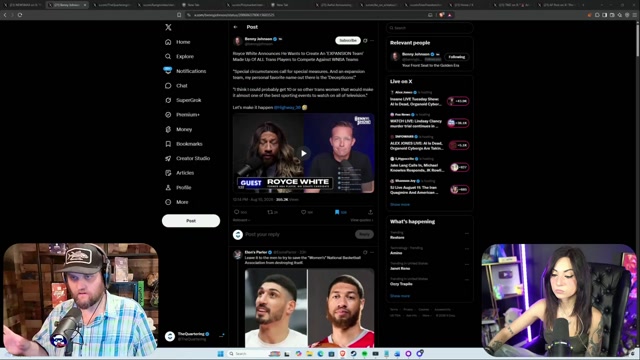This screenshot has width=640, height=360.
Task: Click the browser back arrow
Action: [5, 15]
